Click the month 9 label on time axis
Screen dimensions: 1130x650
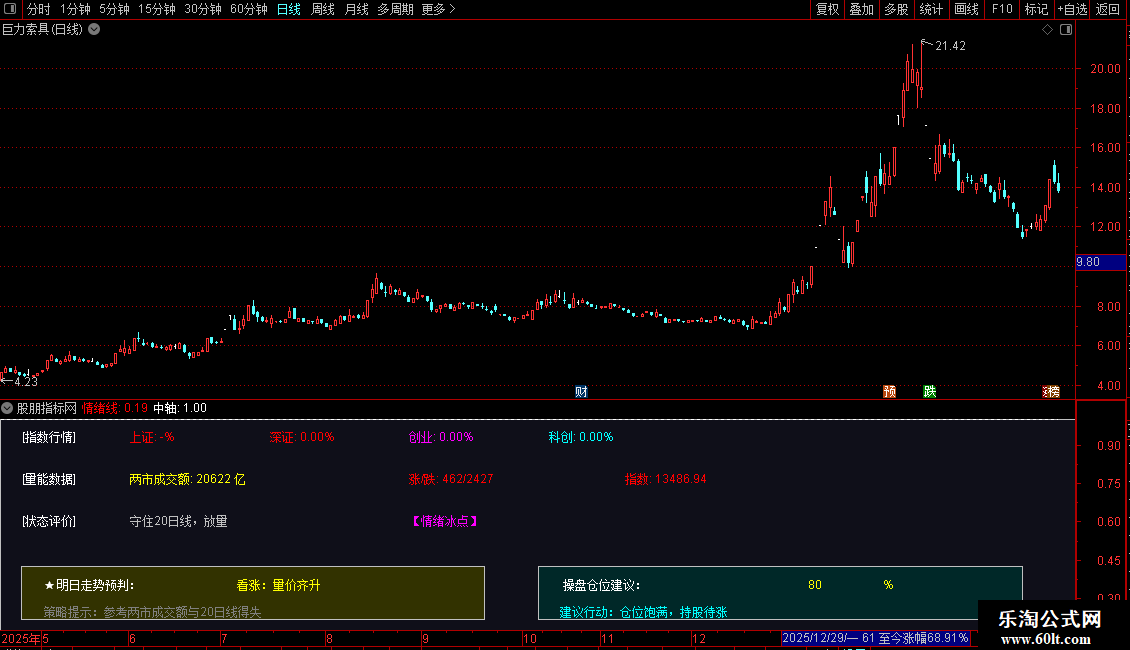click(425, 638)
